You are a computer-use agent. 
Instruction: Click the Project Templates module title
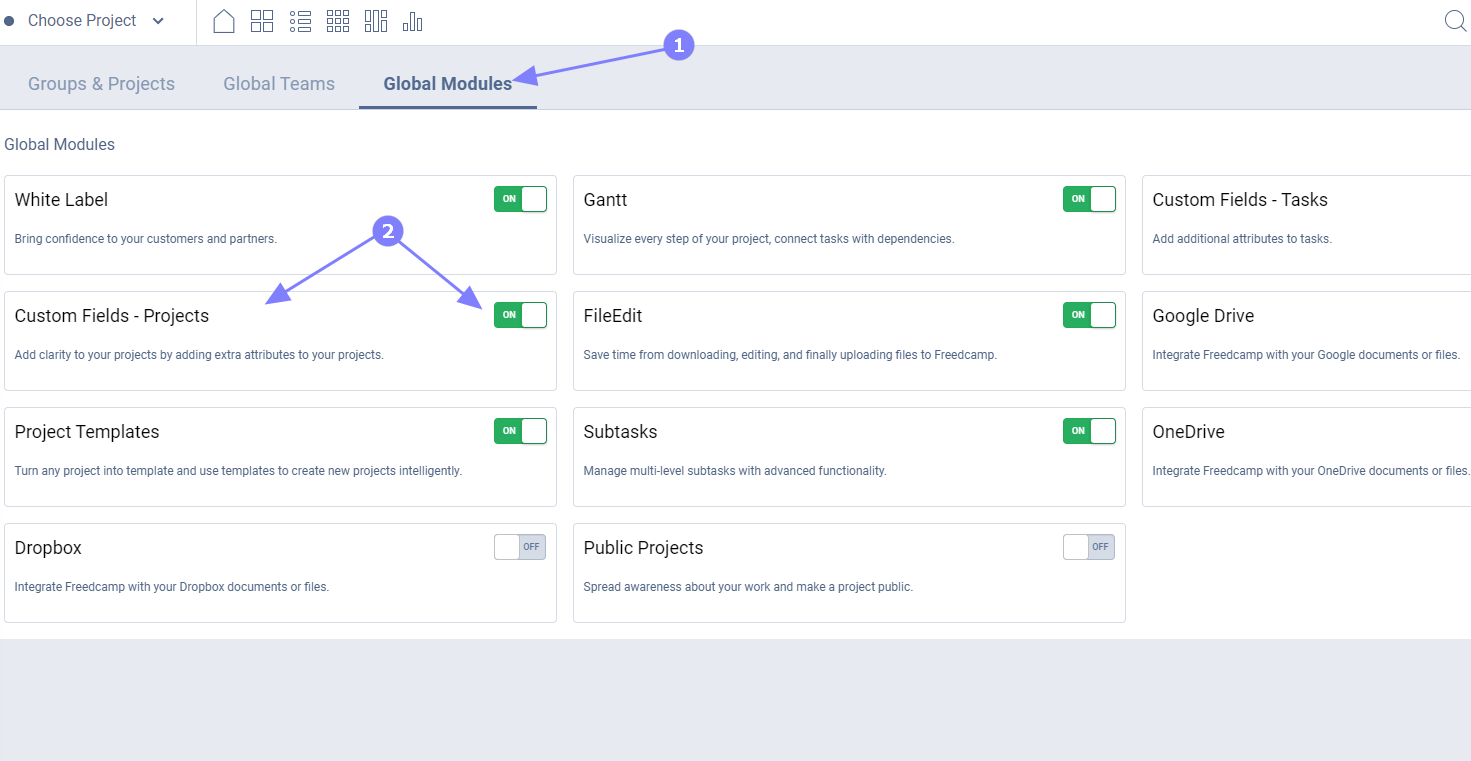point(87,432)
